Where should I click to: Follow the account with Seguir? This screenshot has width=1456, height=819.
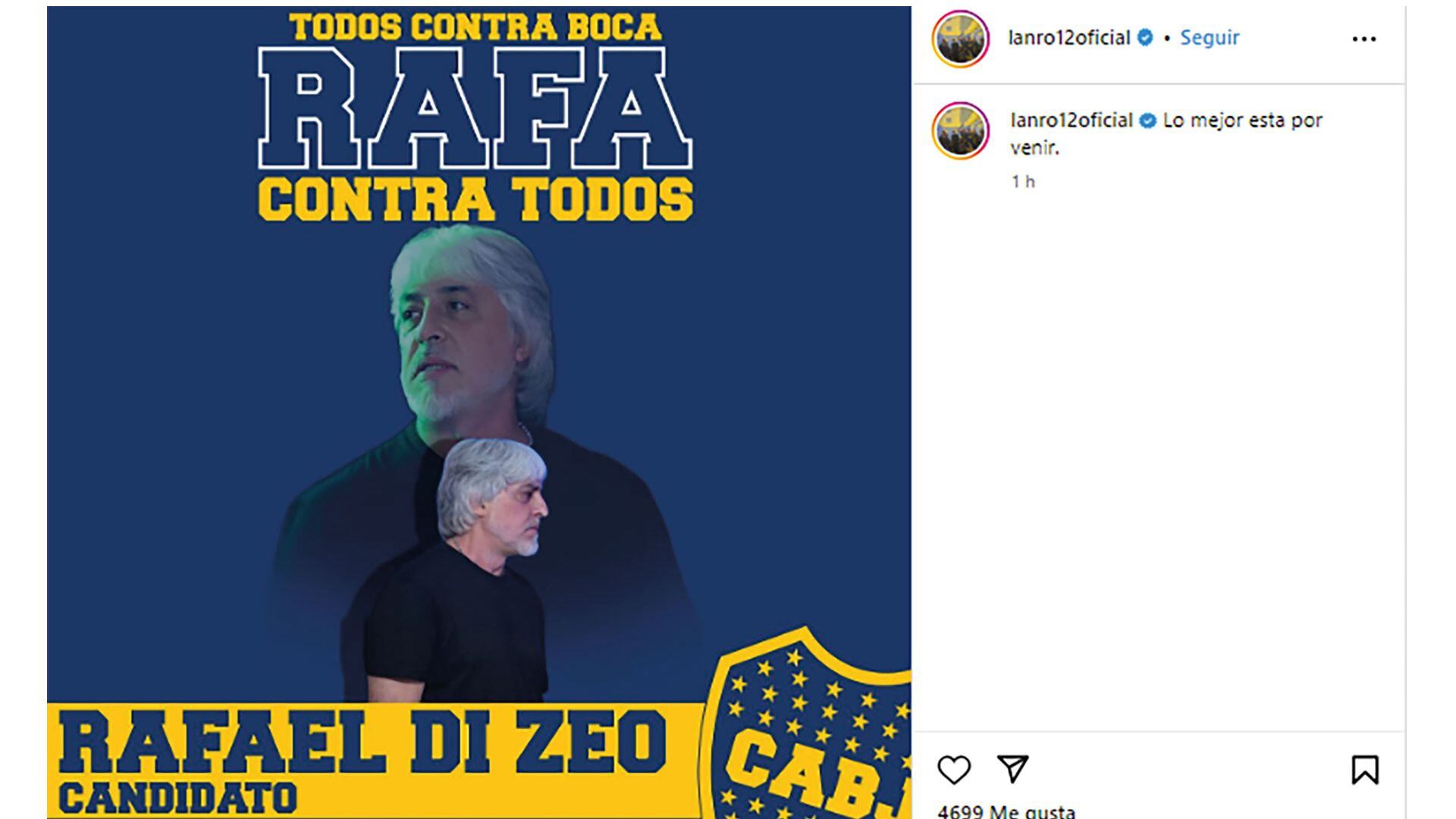[x=1210, y=37]
